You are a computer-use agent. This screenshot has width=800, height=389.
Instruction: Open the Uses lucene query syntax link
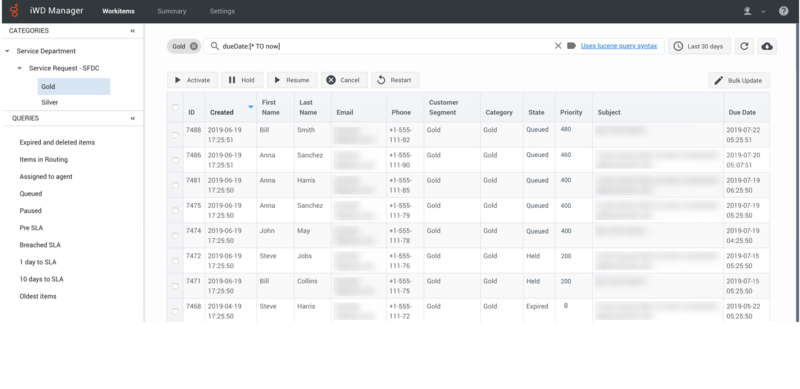[x=619, y=46]
